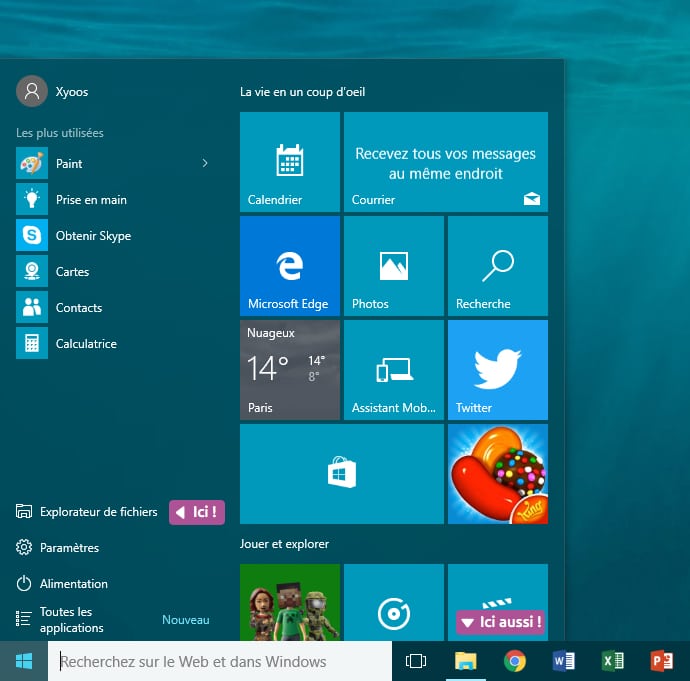Open the Assistant Mobile tile

[x=394, y=370]
